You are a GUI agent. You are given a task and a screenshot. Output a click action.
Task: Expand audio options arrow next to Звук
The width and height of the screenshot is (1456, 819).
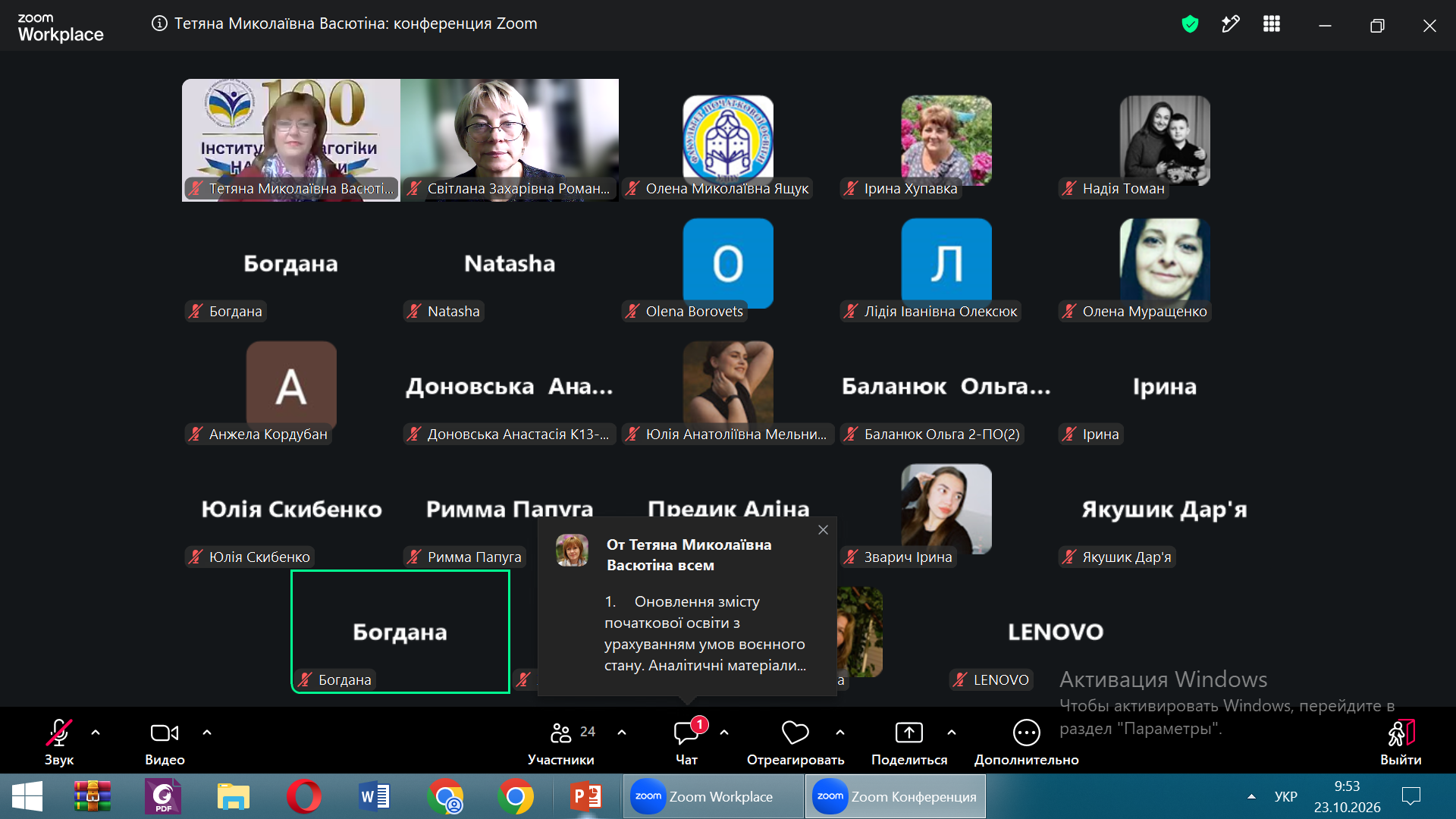pos(96,733)
